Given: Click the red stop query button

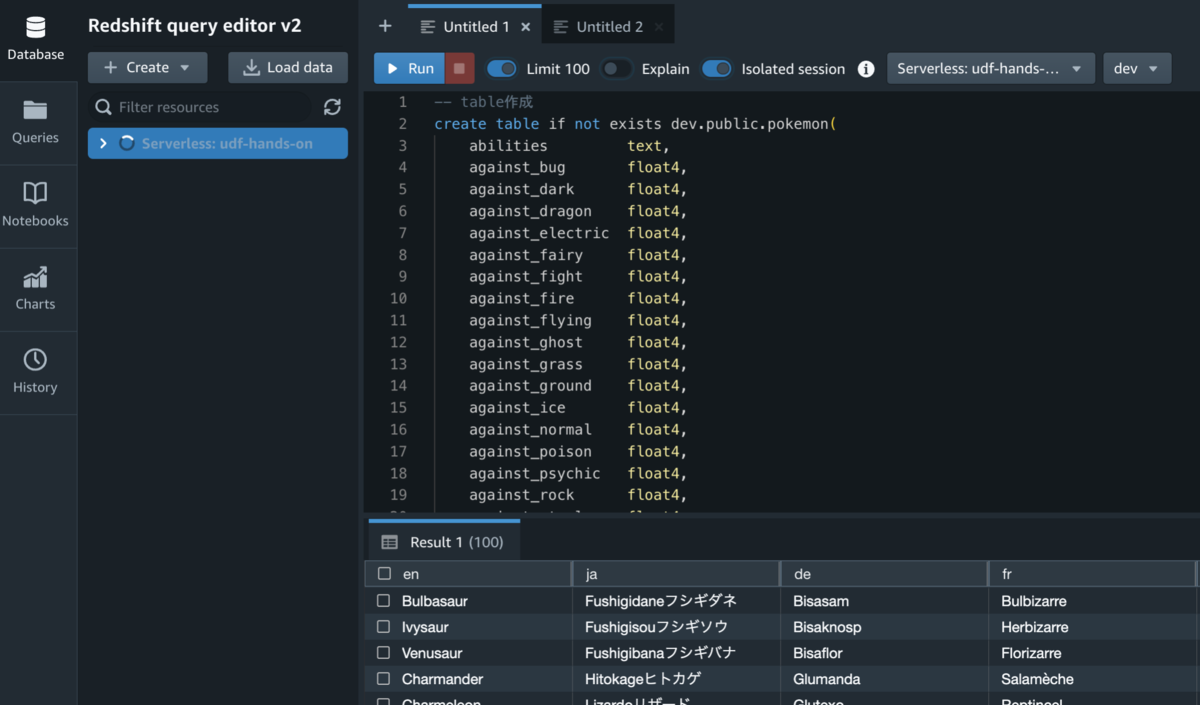Looking at the screenshot, I should click(x=460, y=69).
